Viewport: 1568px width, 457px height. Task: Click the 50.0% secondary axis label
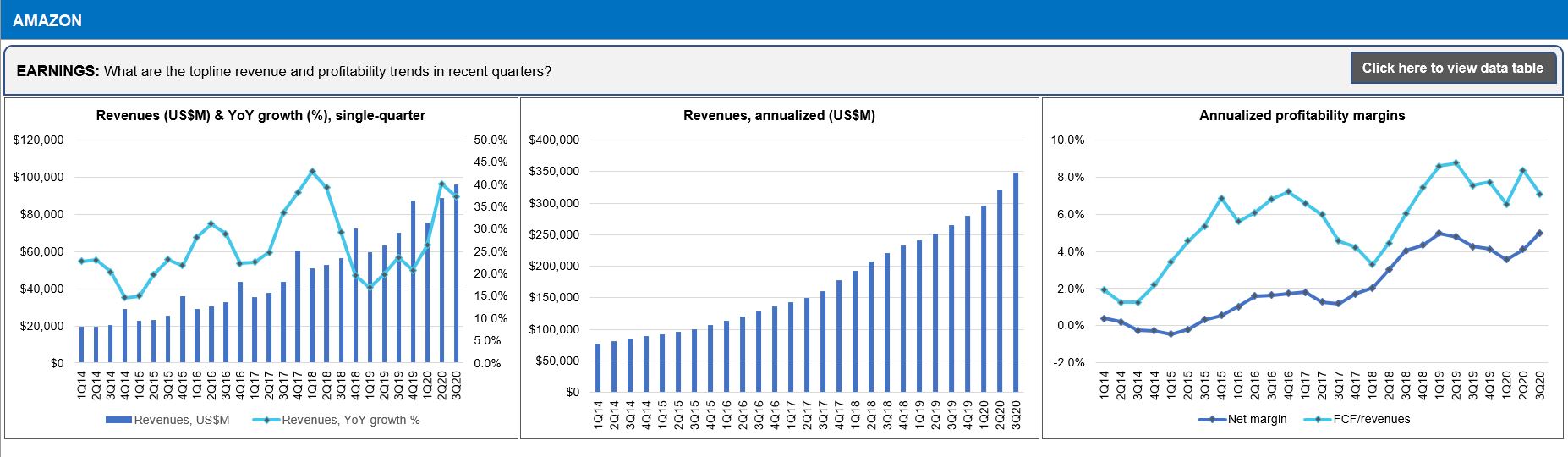click(x=491, y=140)
